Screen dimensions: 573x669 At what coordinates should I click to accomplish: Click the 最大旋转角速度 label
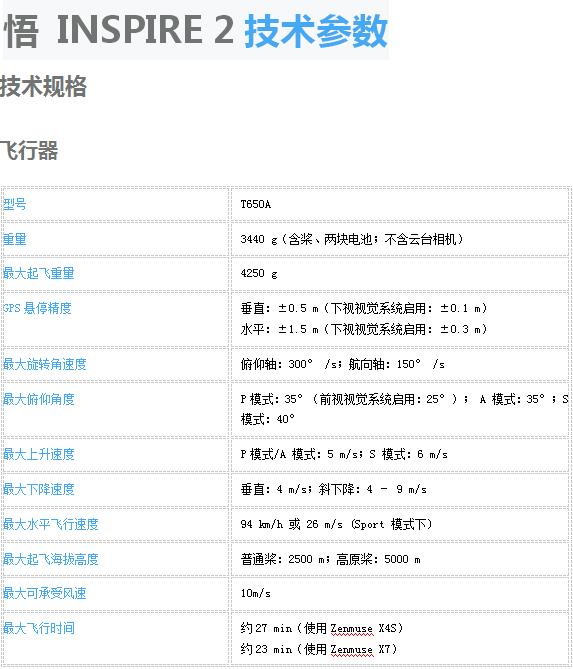pos(45,364)
